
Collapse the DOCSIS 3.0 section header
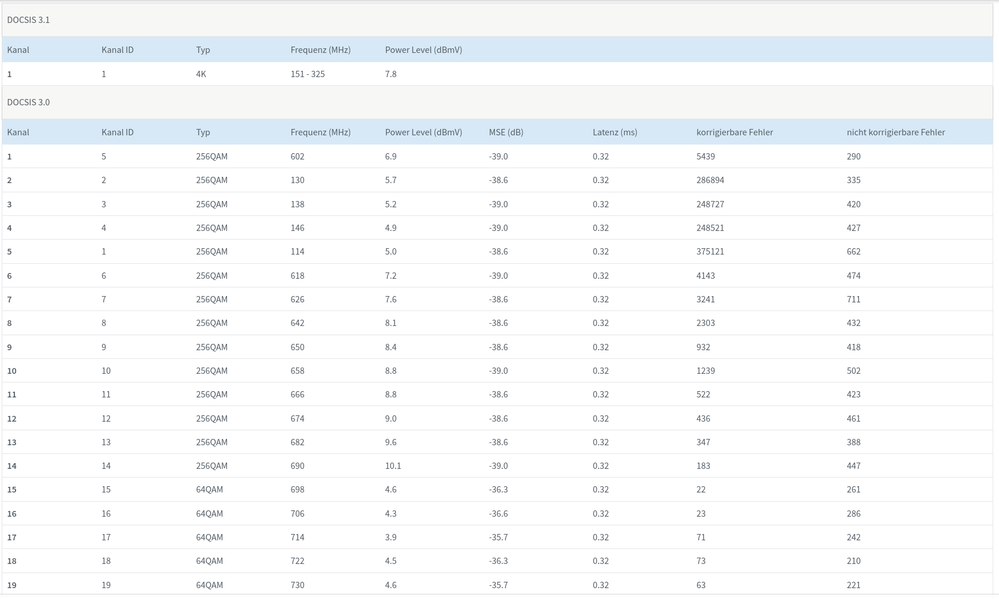(x=29, y=102)
